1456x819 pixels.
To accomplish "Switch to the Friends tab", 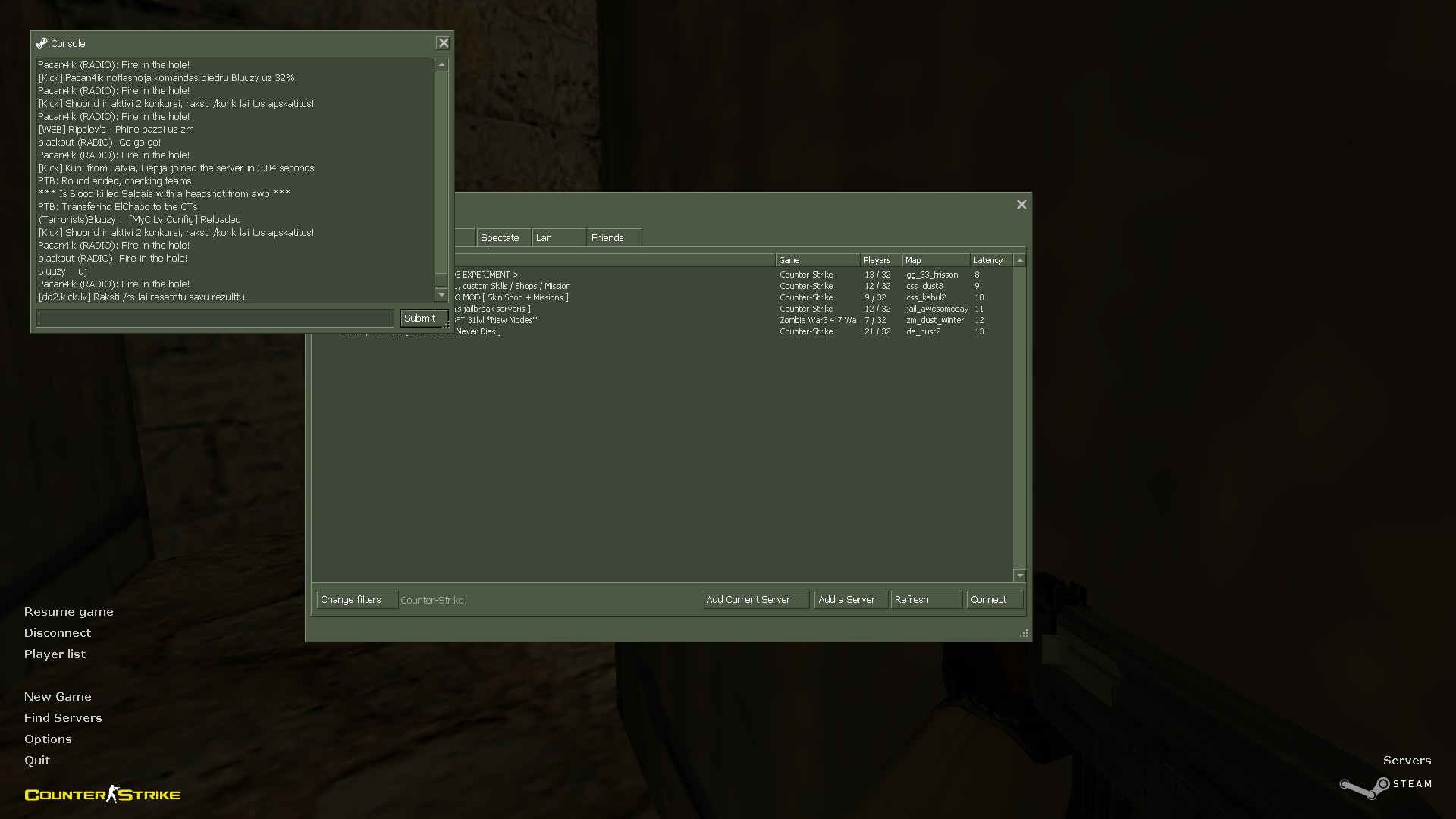I will click(x=615, y=237).
